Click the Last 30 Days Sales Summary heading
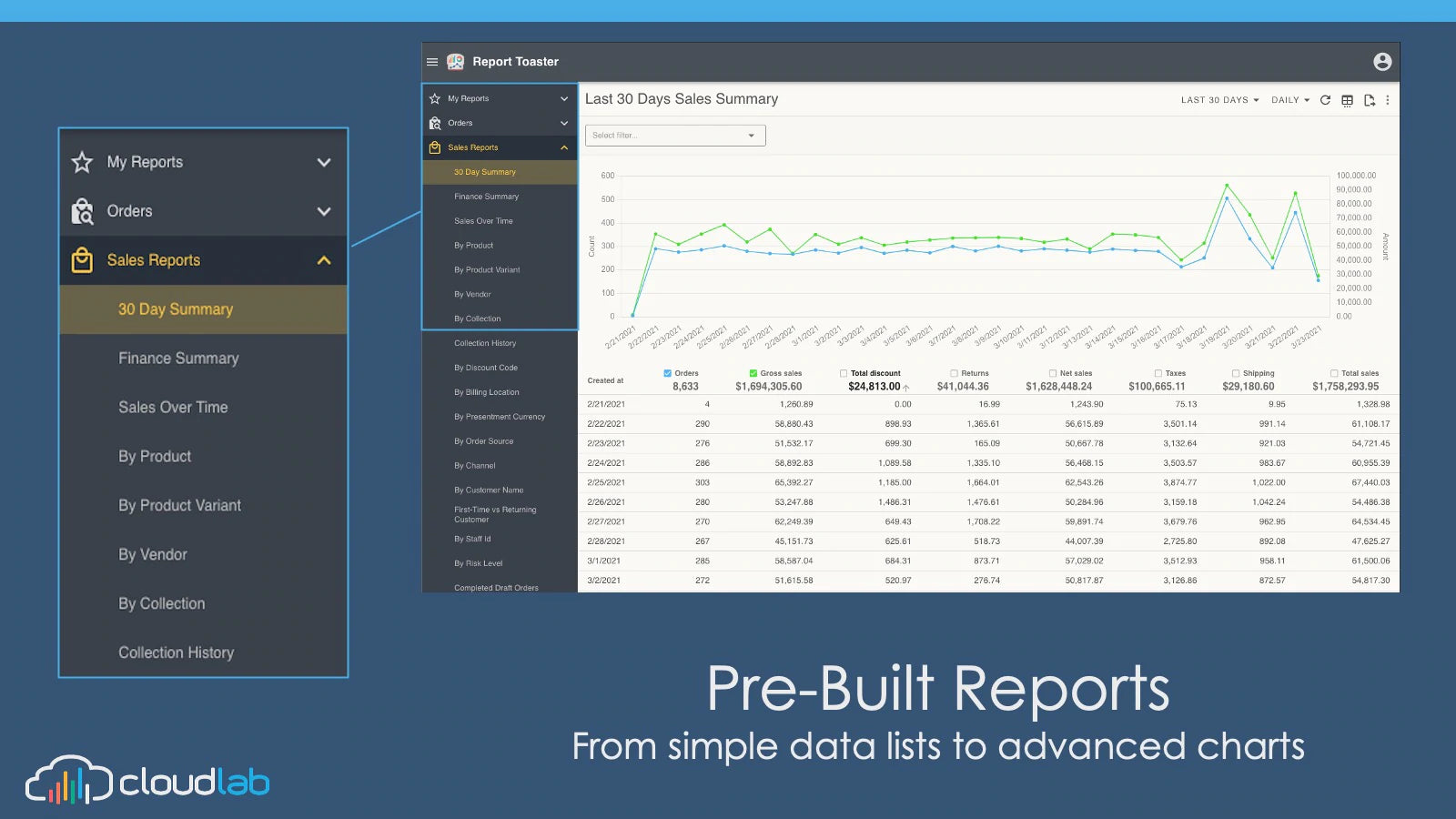 (x=682, y=99)
